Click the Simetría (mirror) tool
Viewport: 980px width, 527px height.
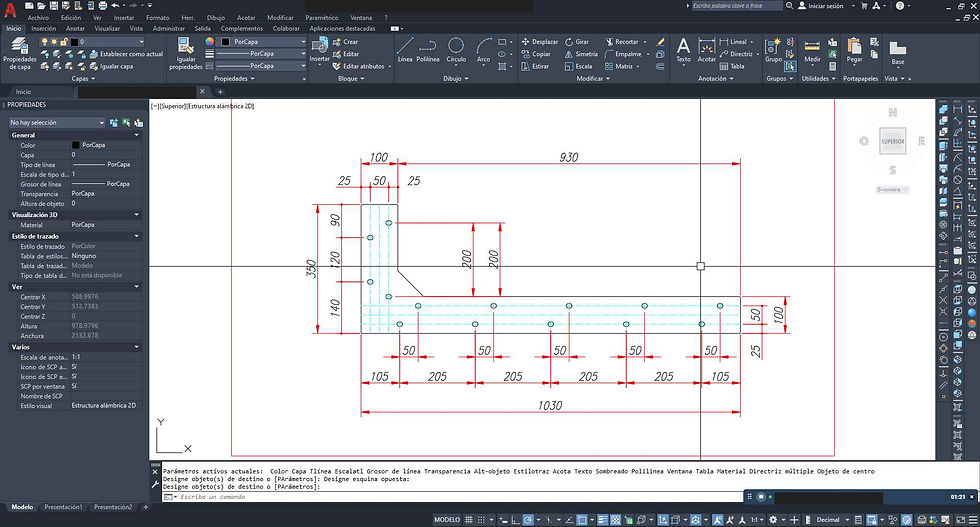581,54
